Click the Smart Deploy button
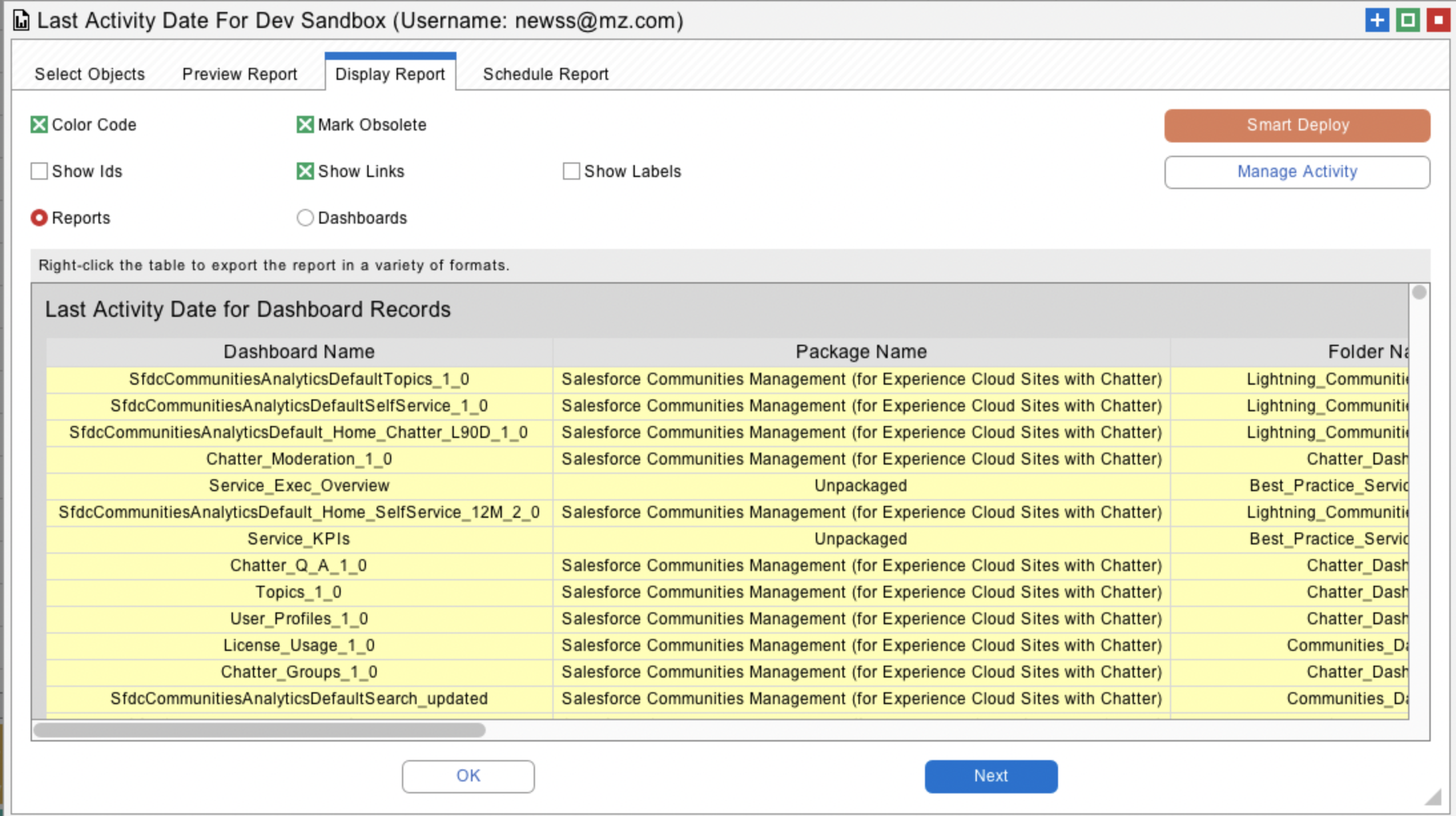 1297,125
